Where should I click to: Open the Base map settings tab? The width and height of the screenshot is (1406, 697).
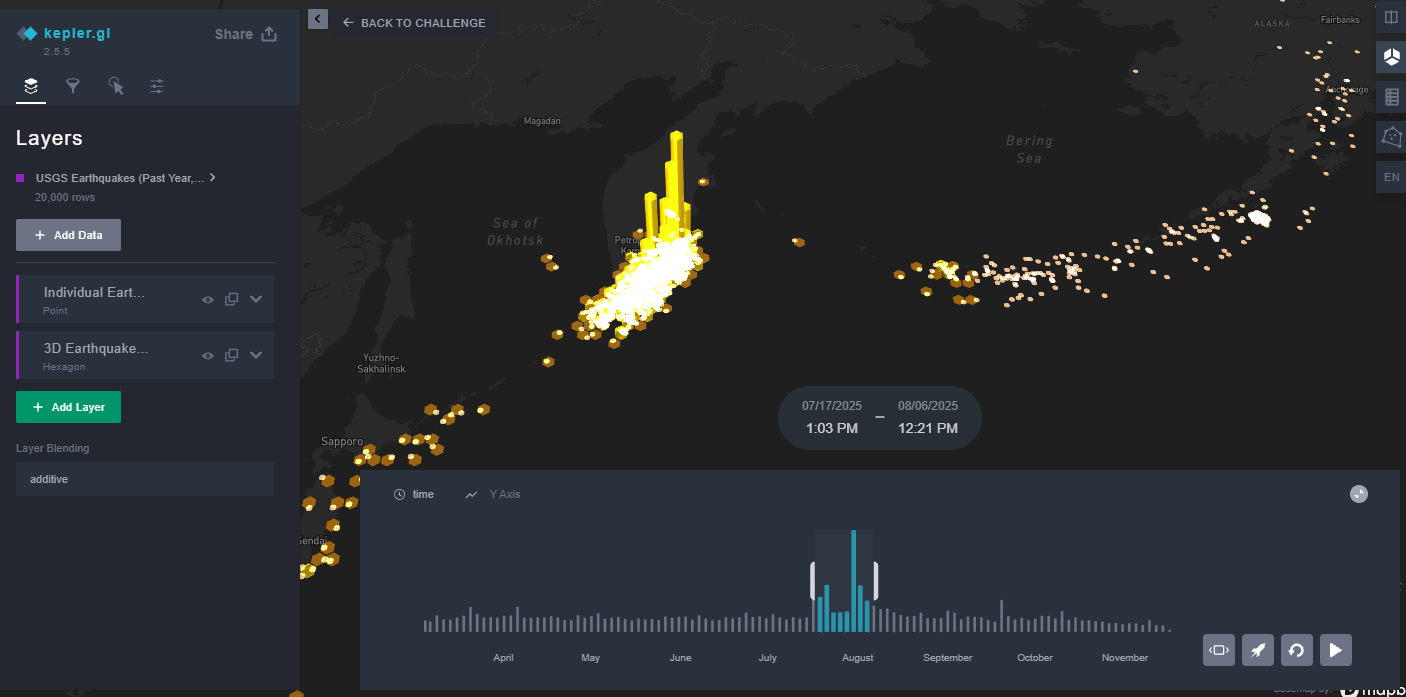157,87
